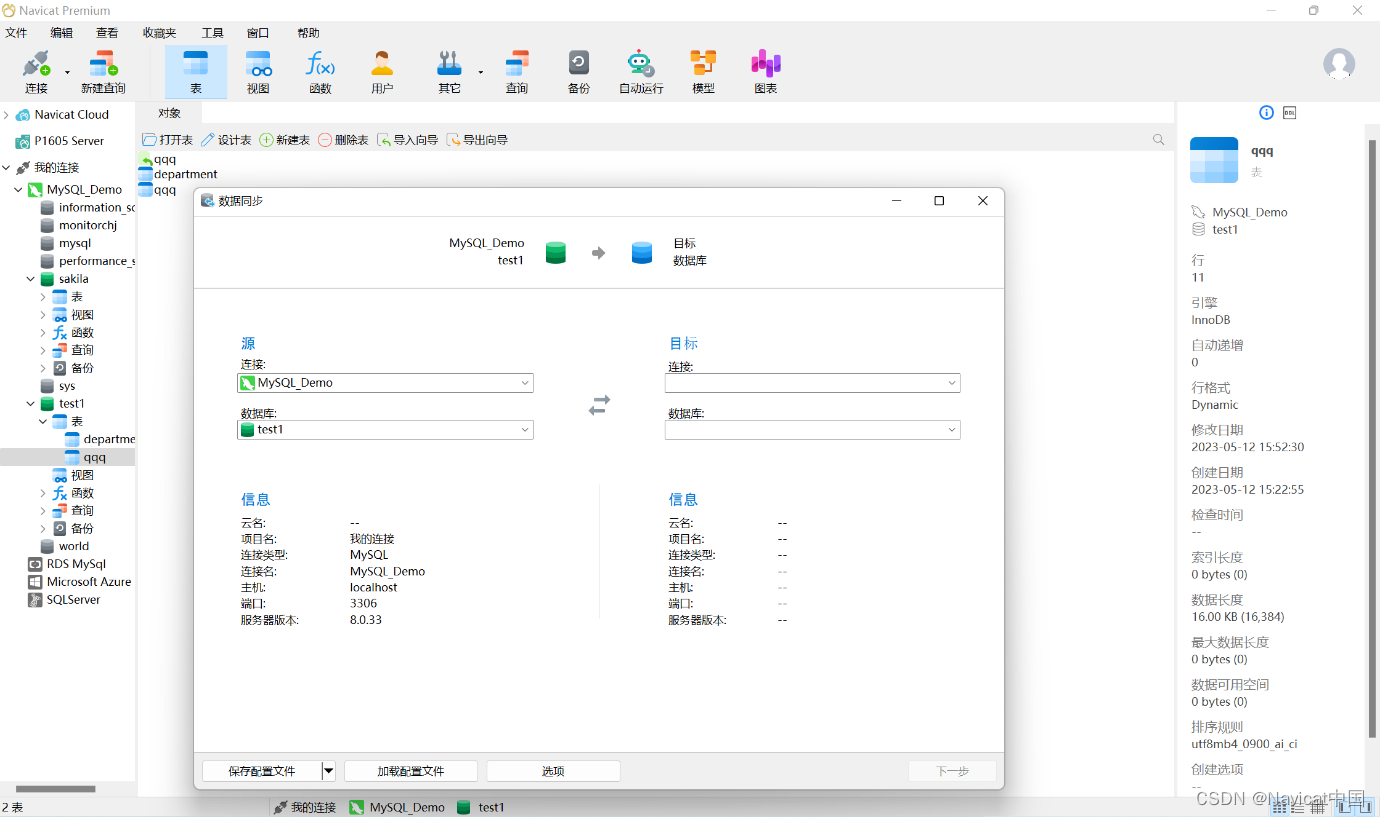The width and height of the screenshot is (1380, 817).
Task: Open the 用户 (User) toolbar icon
Action: (382, 72)
